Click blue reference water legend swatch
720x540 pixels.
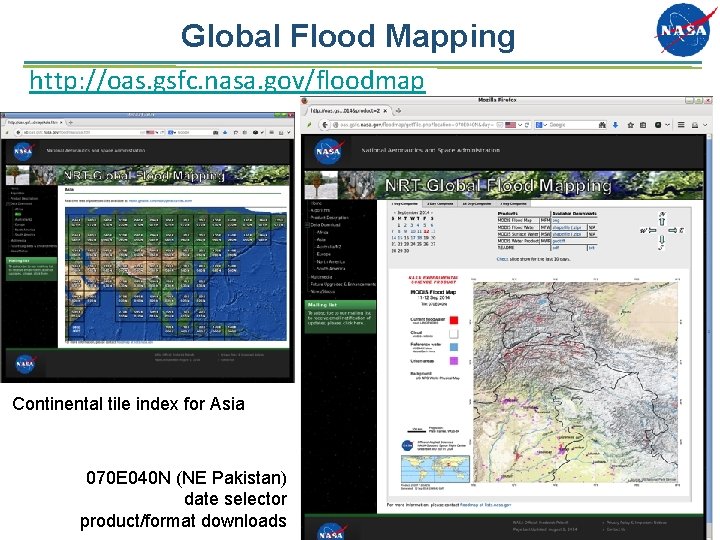[x=454, y=347]
